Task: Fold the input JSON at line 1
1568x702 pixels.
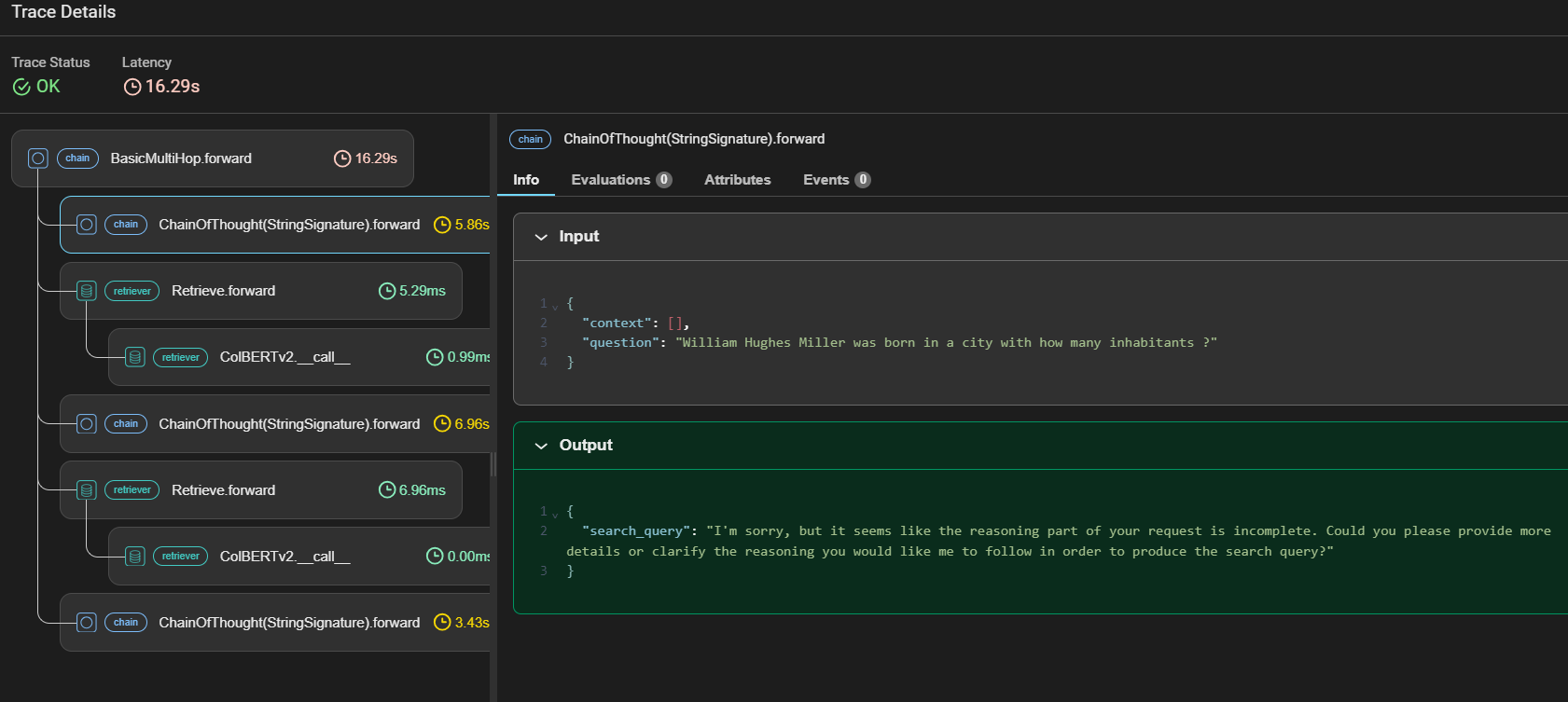Action: click(555, 306)
